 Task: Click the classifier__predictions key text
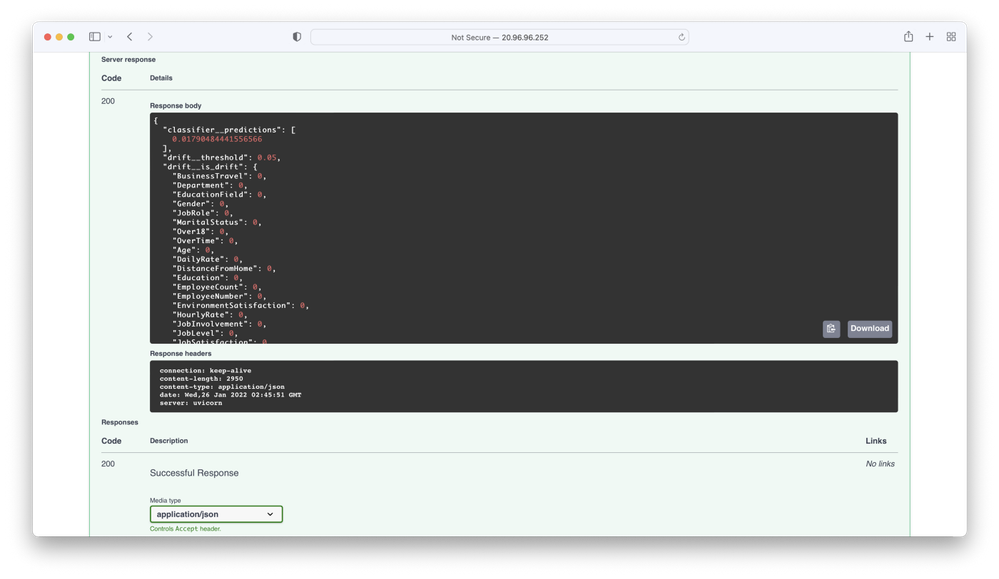click(x=222, y=130)
